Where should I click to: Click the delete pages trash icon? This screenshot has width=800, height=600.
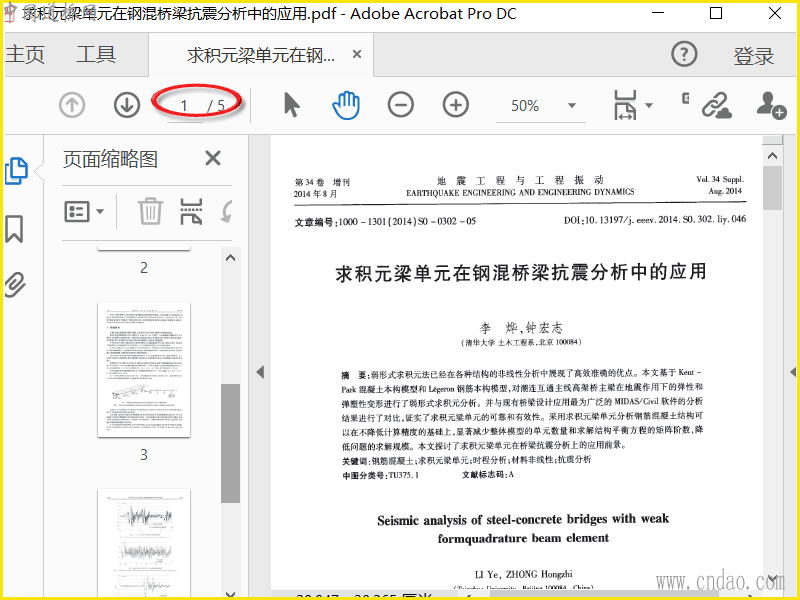click(151, 211)
